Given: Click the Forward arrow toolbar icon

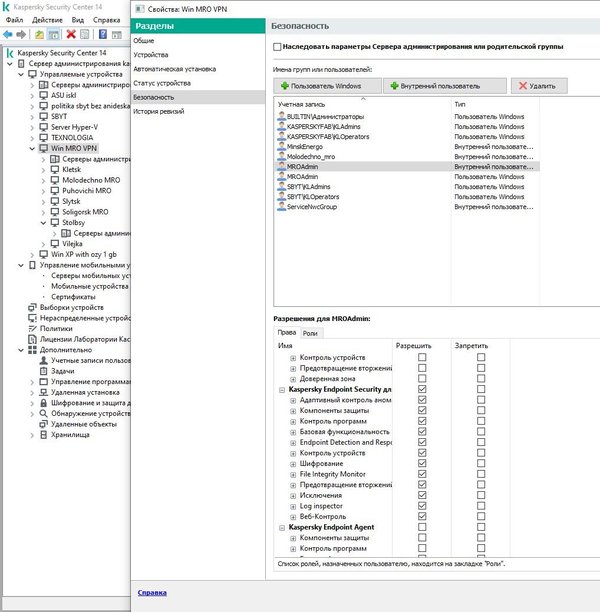Looking at the screenshot, I should tap(21, 34).
